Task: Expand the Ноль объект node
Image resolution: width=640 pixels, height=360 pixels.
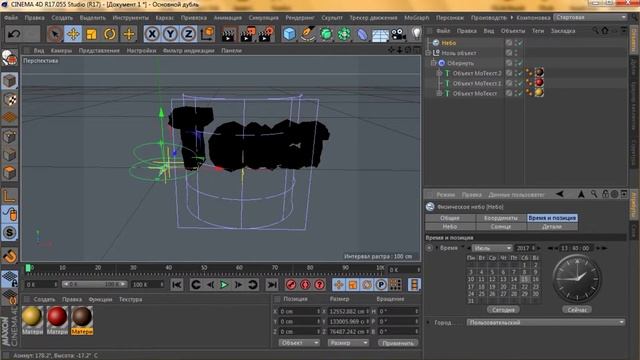Action: tap(428, 53)
